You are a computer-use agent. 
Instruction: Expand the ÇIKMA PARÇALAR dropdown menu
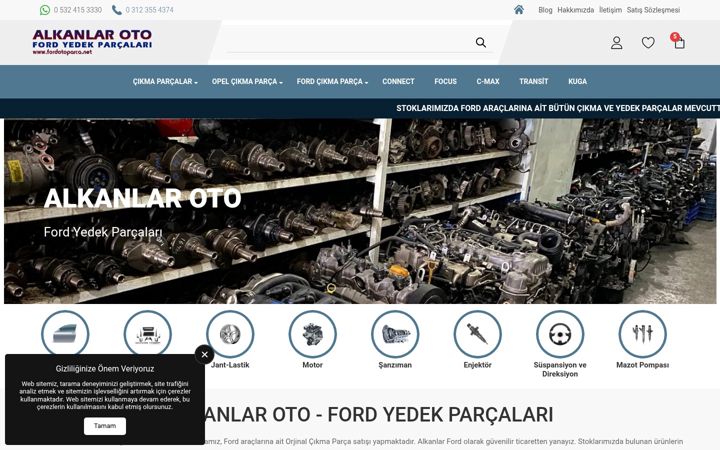(165, 82)
